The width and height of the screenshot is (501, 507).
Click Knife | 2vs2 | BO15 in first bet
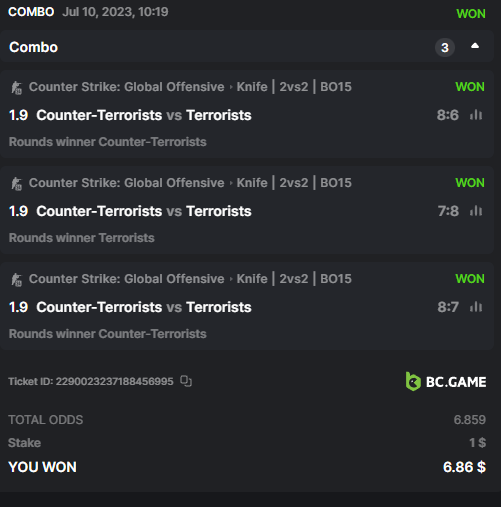pyautogui.click(x=294, y=87)
